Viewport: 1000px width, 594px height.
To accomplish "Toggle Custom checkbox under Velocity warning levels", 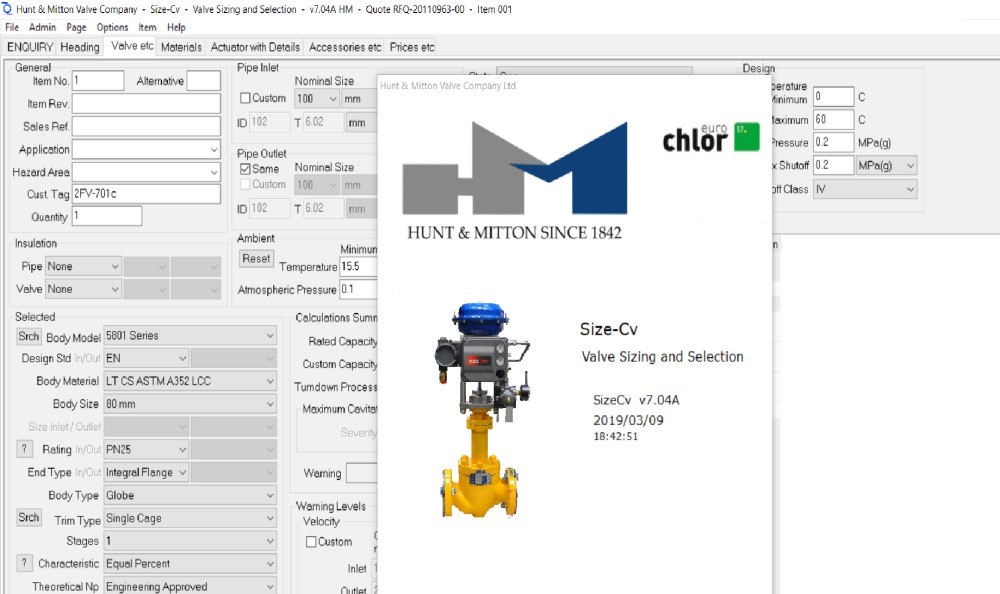I will 311,542.
